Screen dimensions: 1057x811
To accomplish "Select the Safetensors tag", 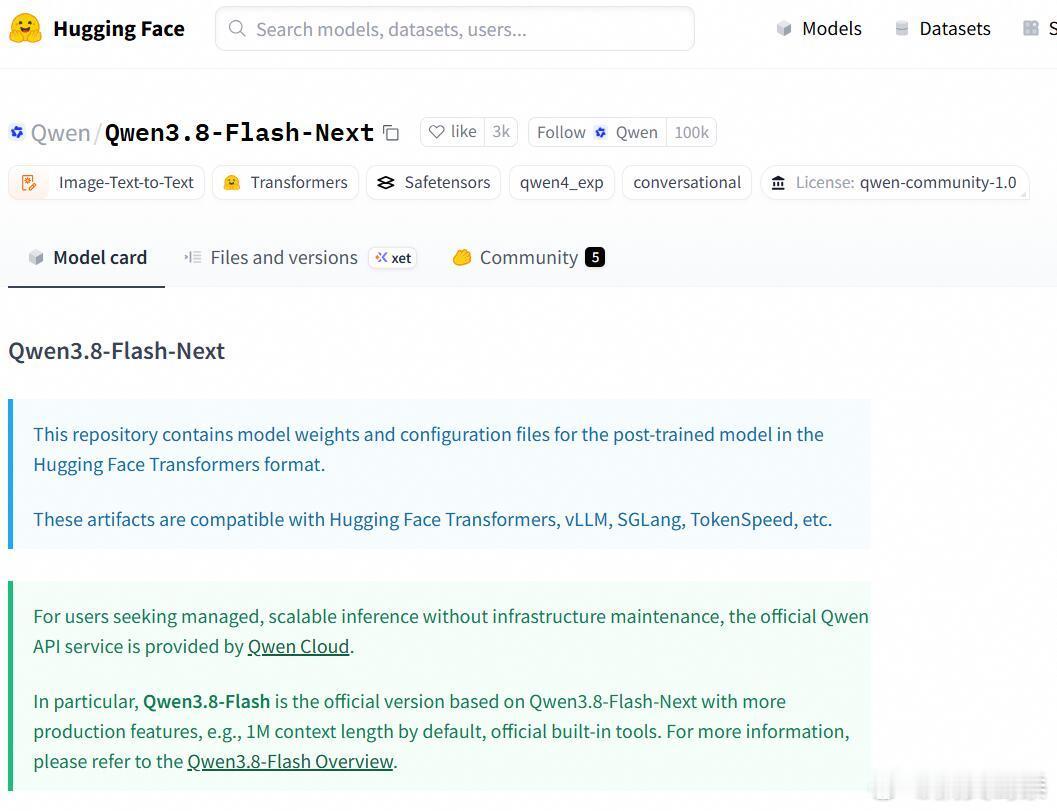I will [x=433, y=183].
